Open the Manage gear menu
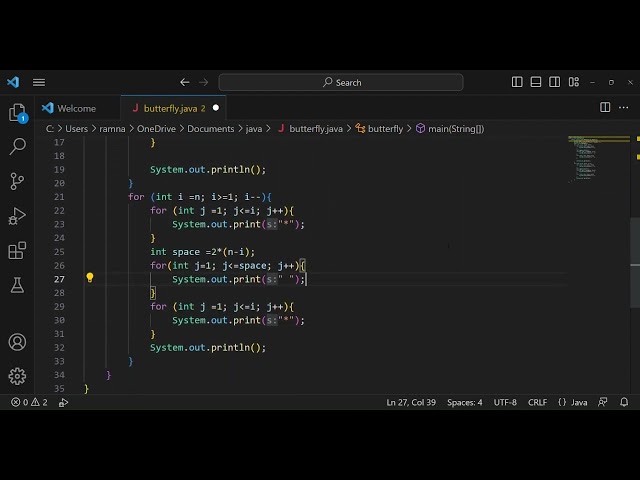 click(x=17, y=376)
